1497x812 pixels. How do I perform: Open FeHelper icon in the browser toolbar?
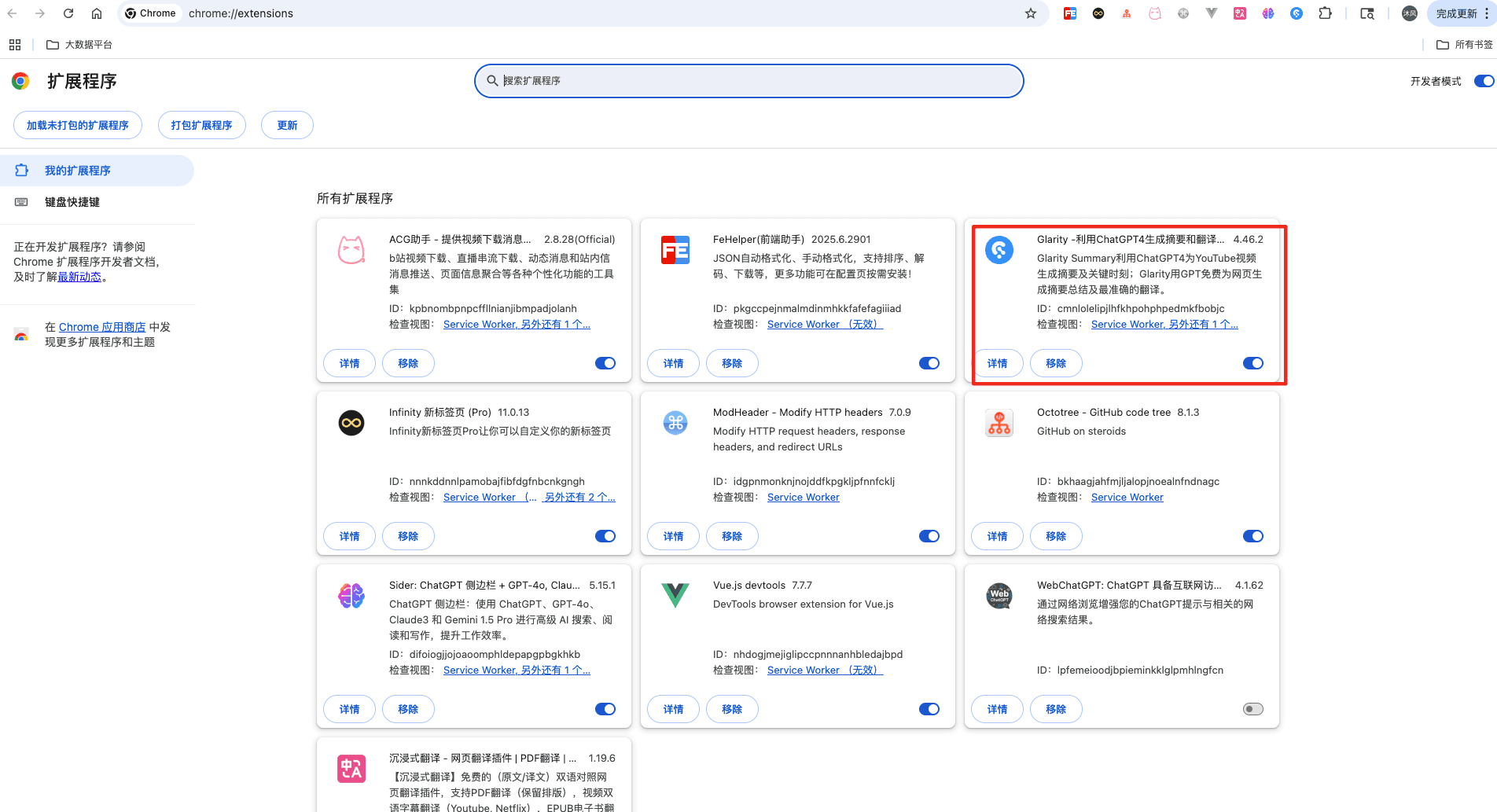tap(1070, 13)
